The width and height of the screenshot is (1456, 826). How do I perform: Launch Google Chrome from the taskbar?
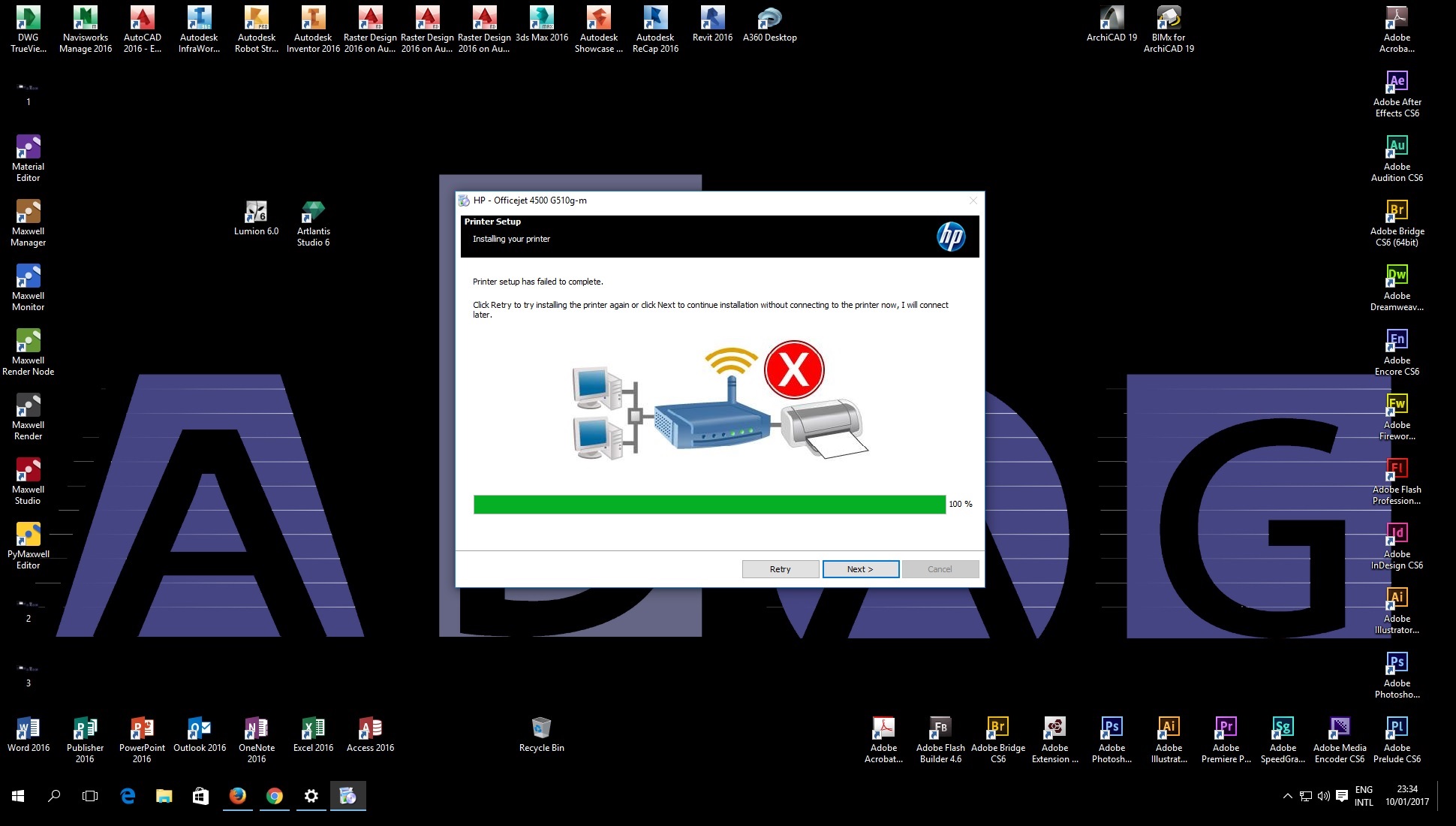tap(274, 797)
